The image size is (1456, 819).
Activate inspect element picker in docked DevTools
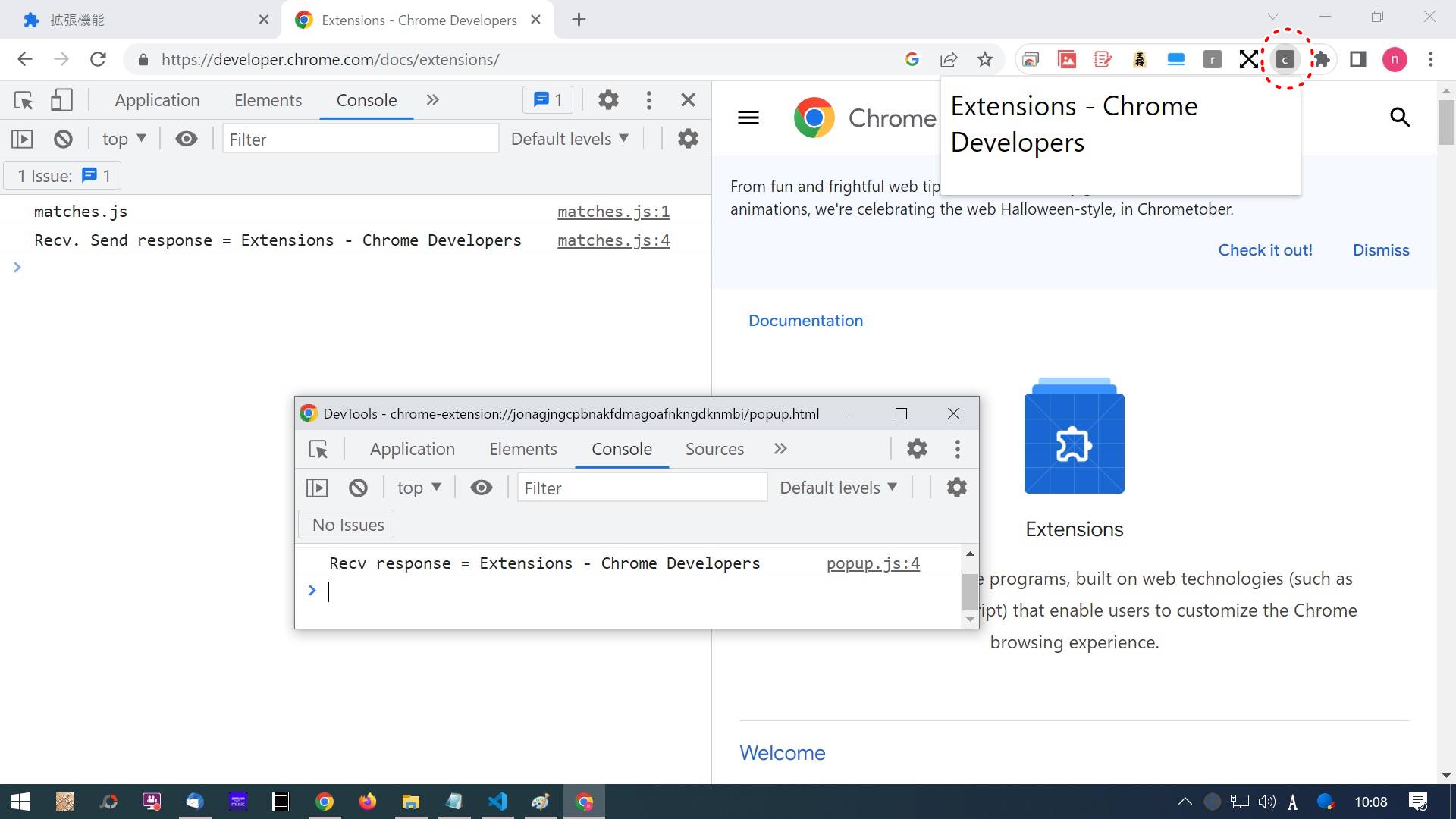point(24,100)
